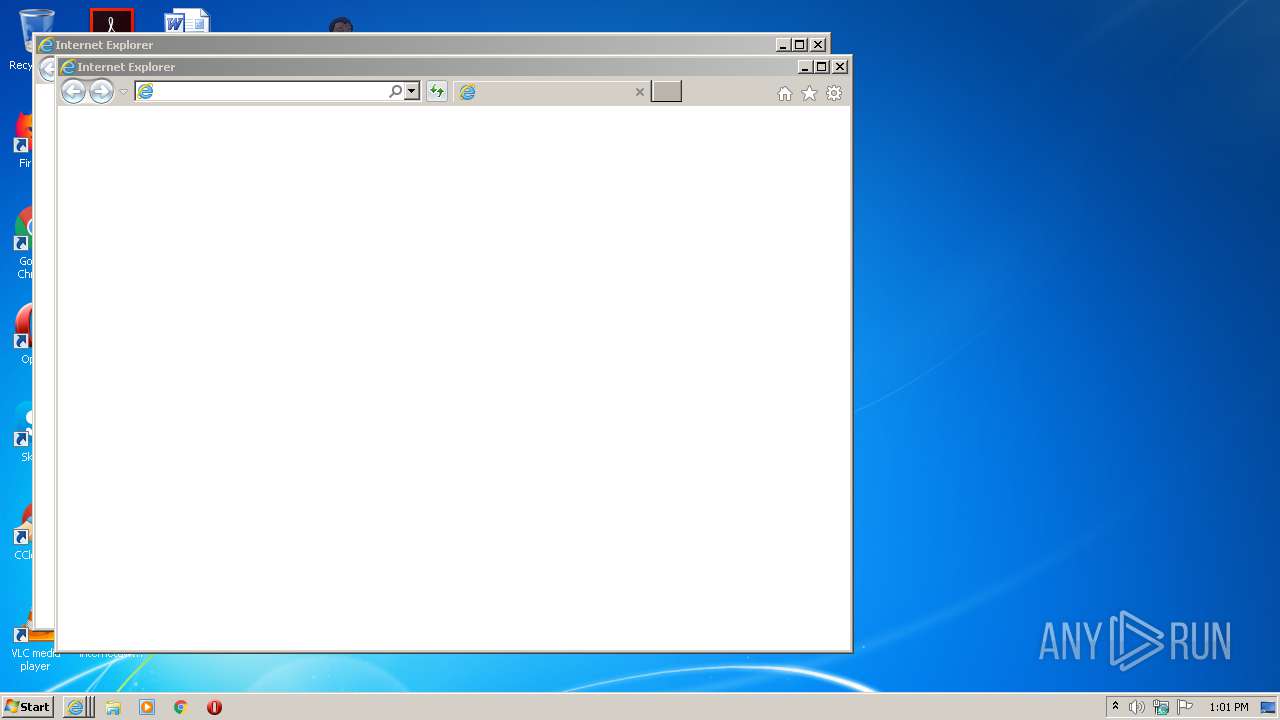Open Tools menu with the gear icon
Viewport: 1280px width, 720px height.
834,93
